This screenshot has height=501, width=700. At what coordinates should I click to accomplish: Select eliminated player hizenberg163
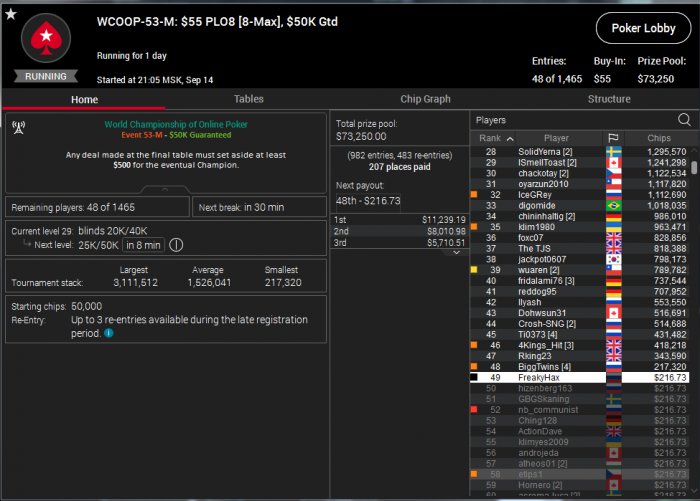[x=579, y=388]
